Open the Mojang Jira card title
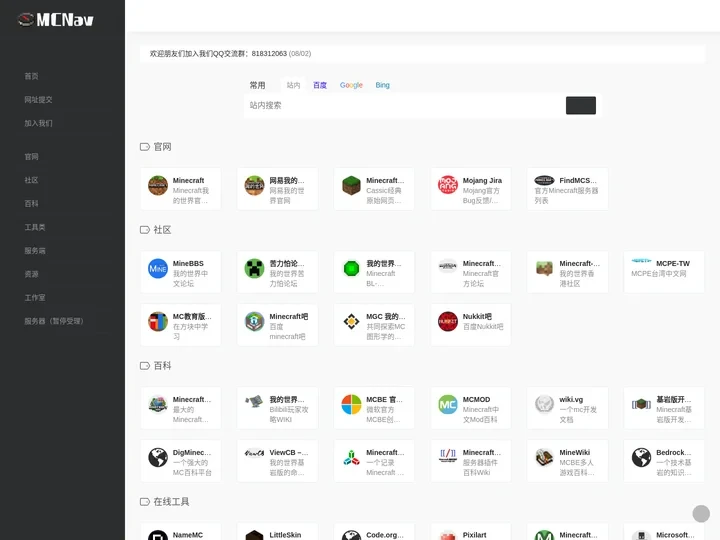This screenshot has width=720, height=540. [482, 180]
